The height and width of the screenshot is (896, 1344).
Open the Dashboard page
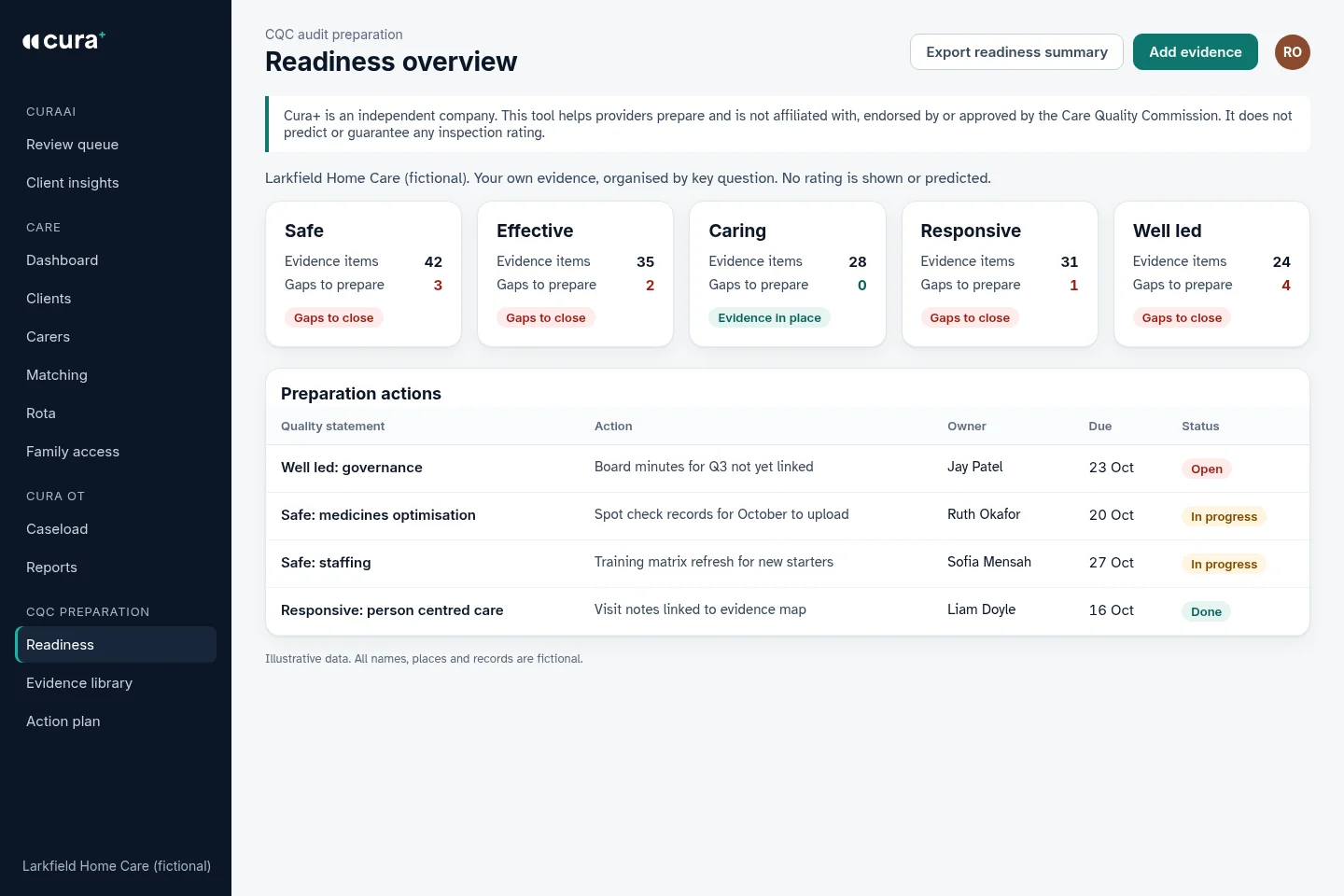pyautogui.click(x=116, y=260)
